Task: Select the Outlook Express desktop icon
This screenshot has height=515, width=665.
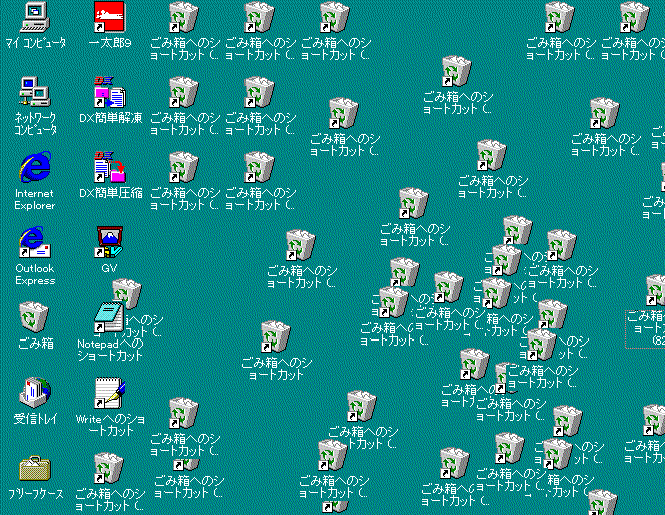Action: coord(35,242)
